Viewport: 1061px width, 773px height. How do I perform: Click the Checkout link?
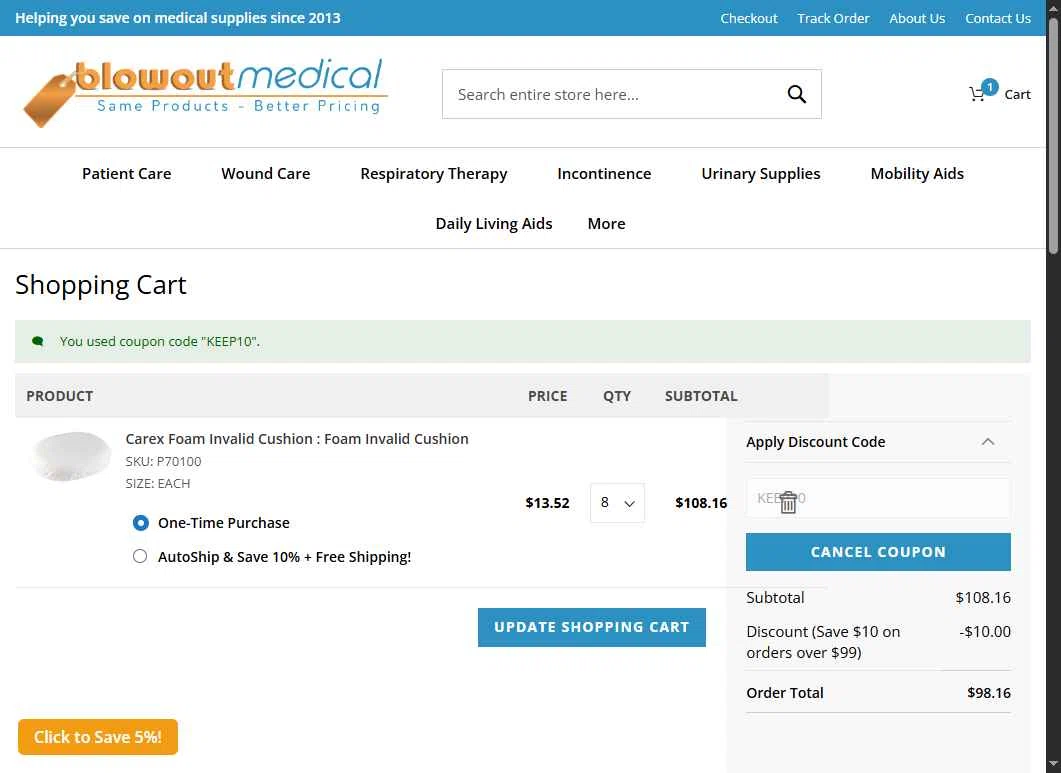pyautogui.click(x=748, y=18)
